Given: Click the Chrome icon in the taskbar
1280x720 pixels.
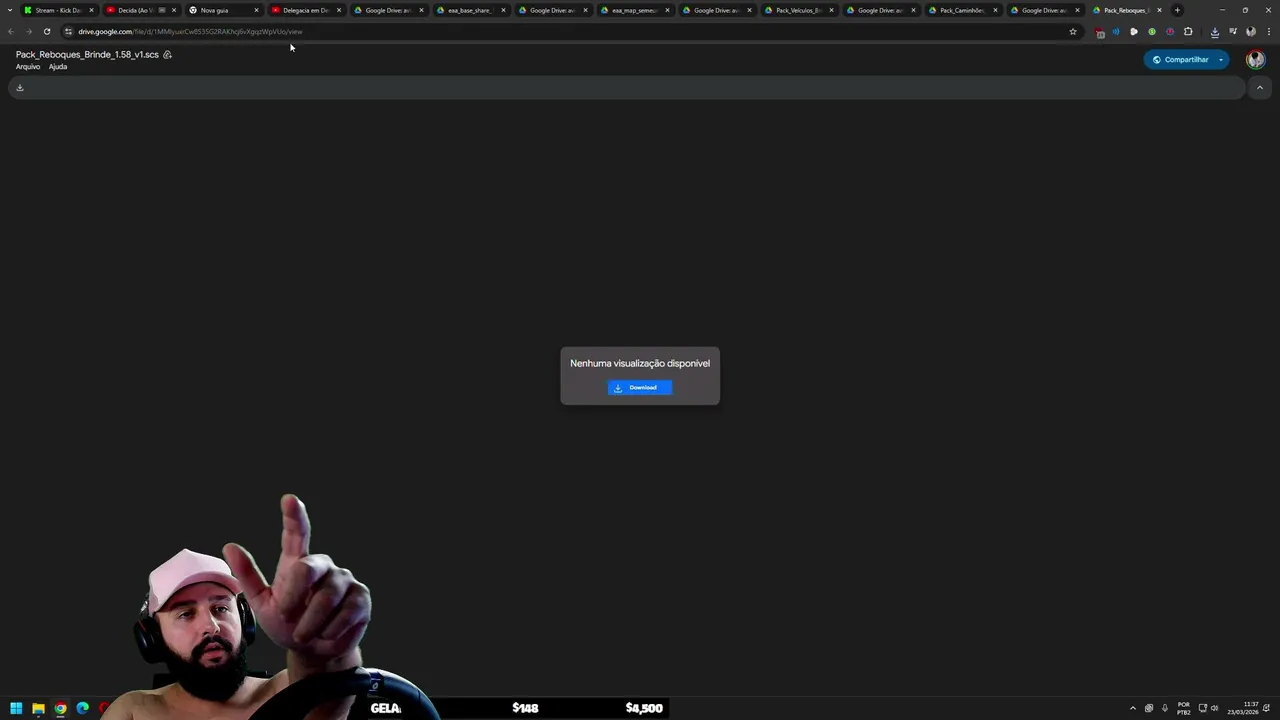Looking at the screenshot, I should pyautogui.click(x=60, y=708).
